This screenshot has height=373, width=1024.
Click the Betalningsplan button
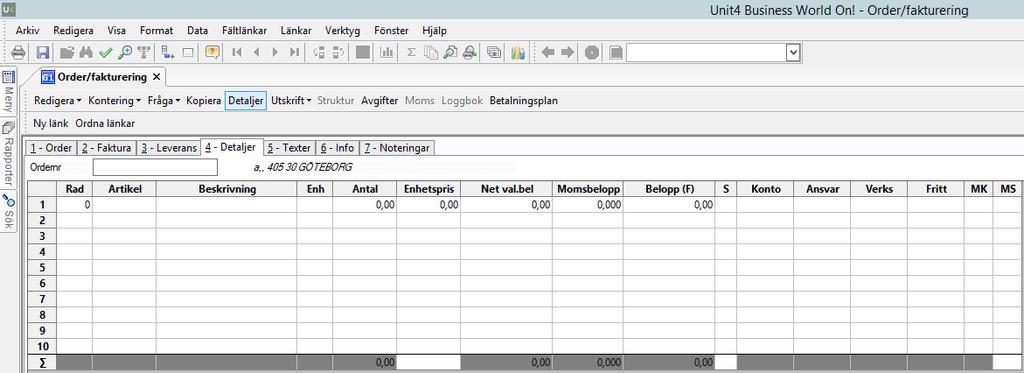524,101
